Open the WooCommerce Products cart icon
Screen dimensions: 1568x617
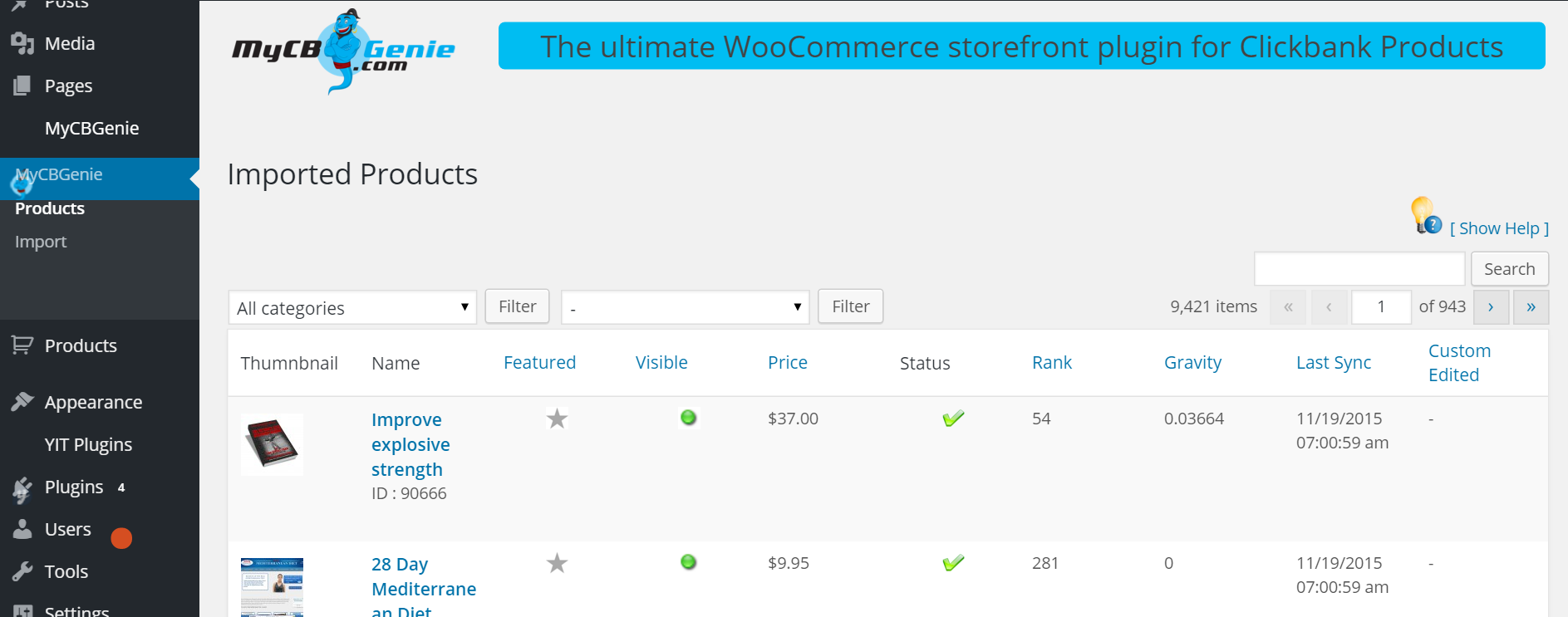[x=22, y=345]
